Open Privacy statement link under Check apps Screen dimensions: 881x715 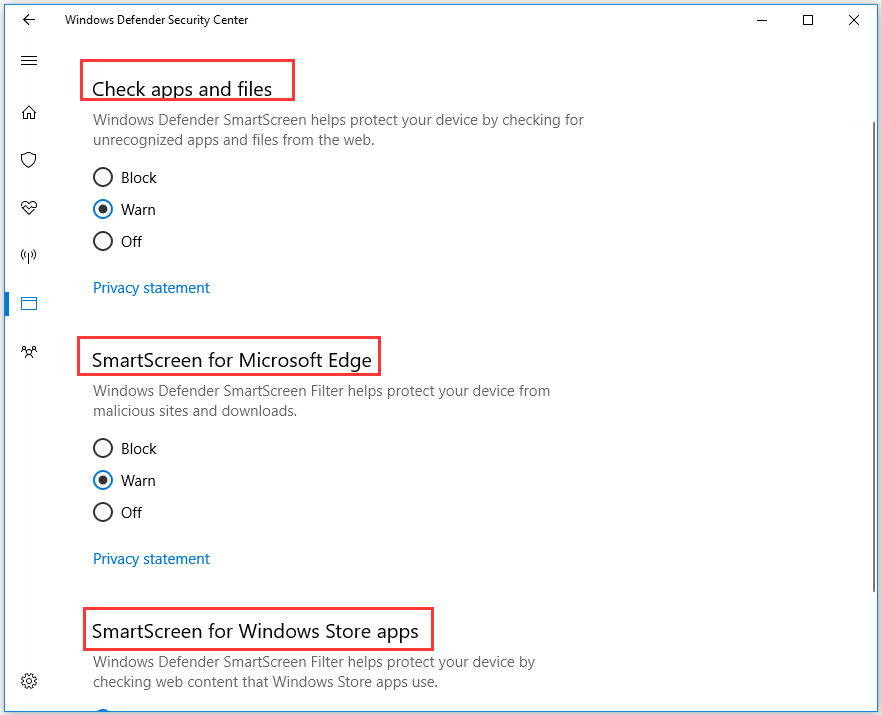151,288
